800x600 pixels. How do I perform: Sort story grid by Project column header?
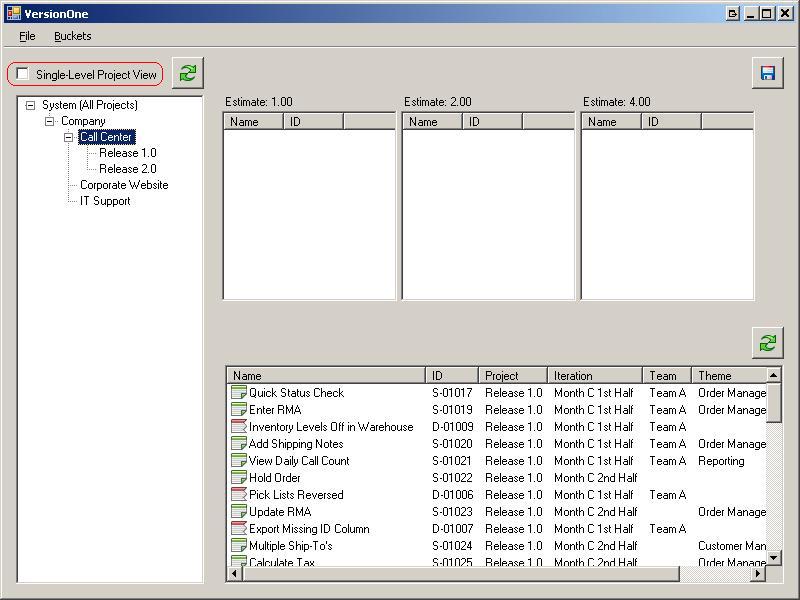(x=513, y=376)
